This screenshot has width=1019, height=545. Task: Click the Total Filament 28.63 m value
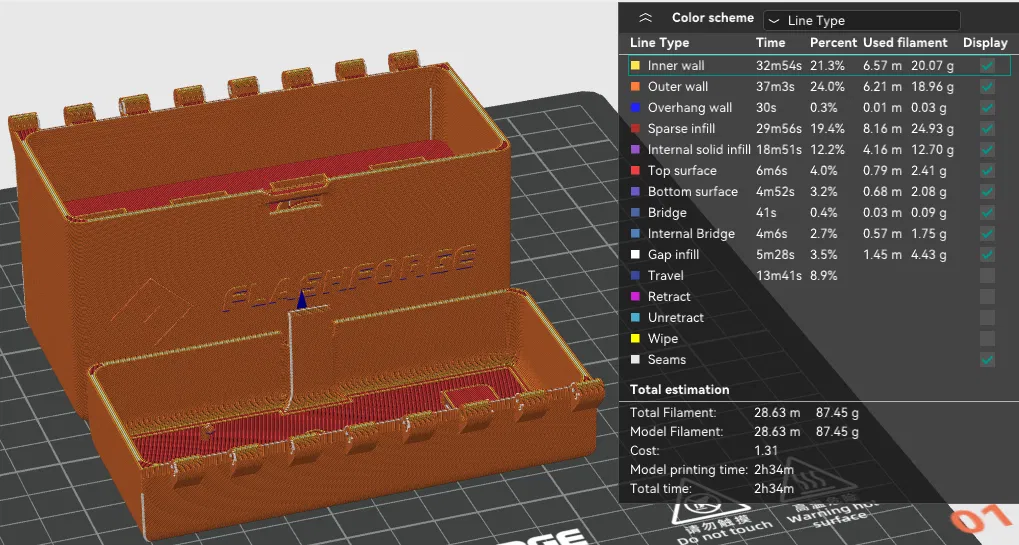pos(777,412)
